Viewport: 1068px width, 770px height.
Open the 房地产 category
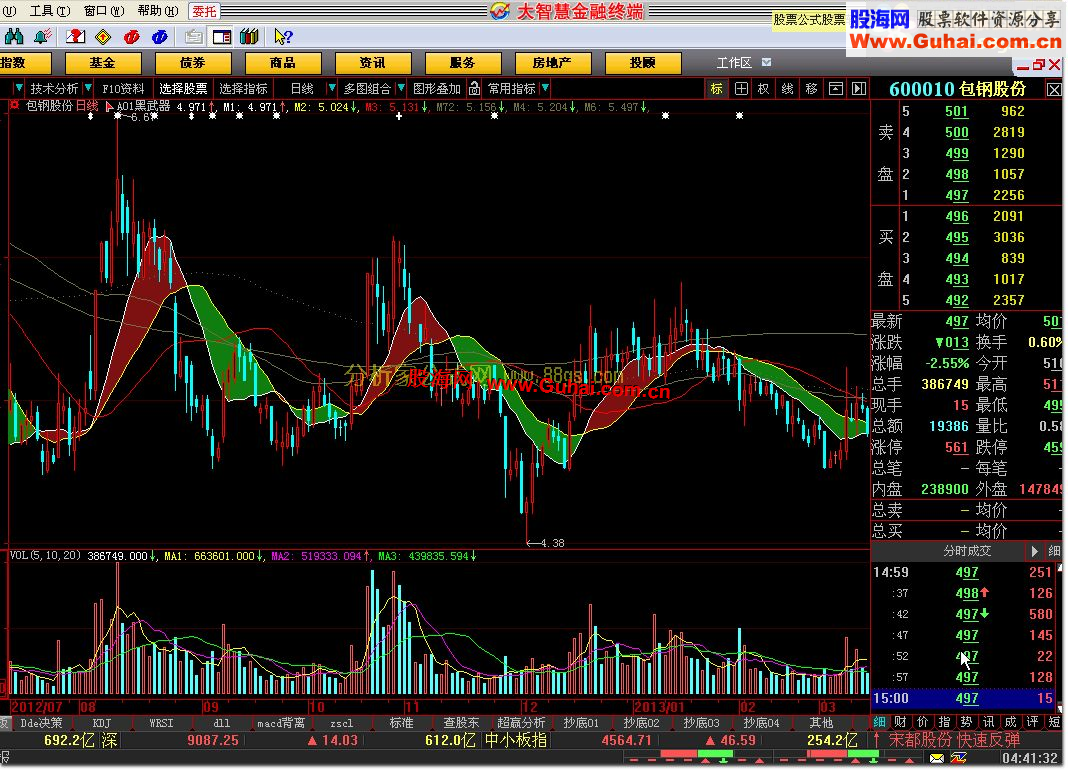pyautogui.click(x=552, y=63)
